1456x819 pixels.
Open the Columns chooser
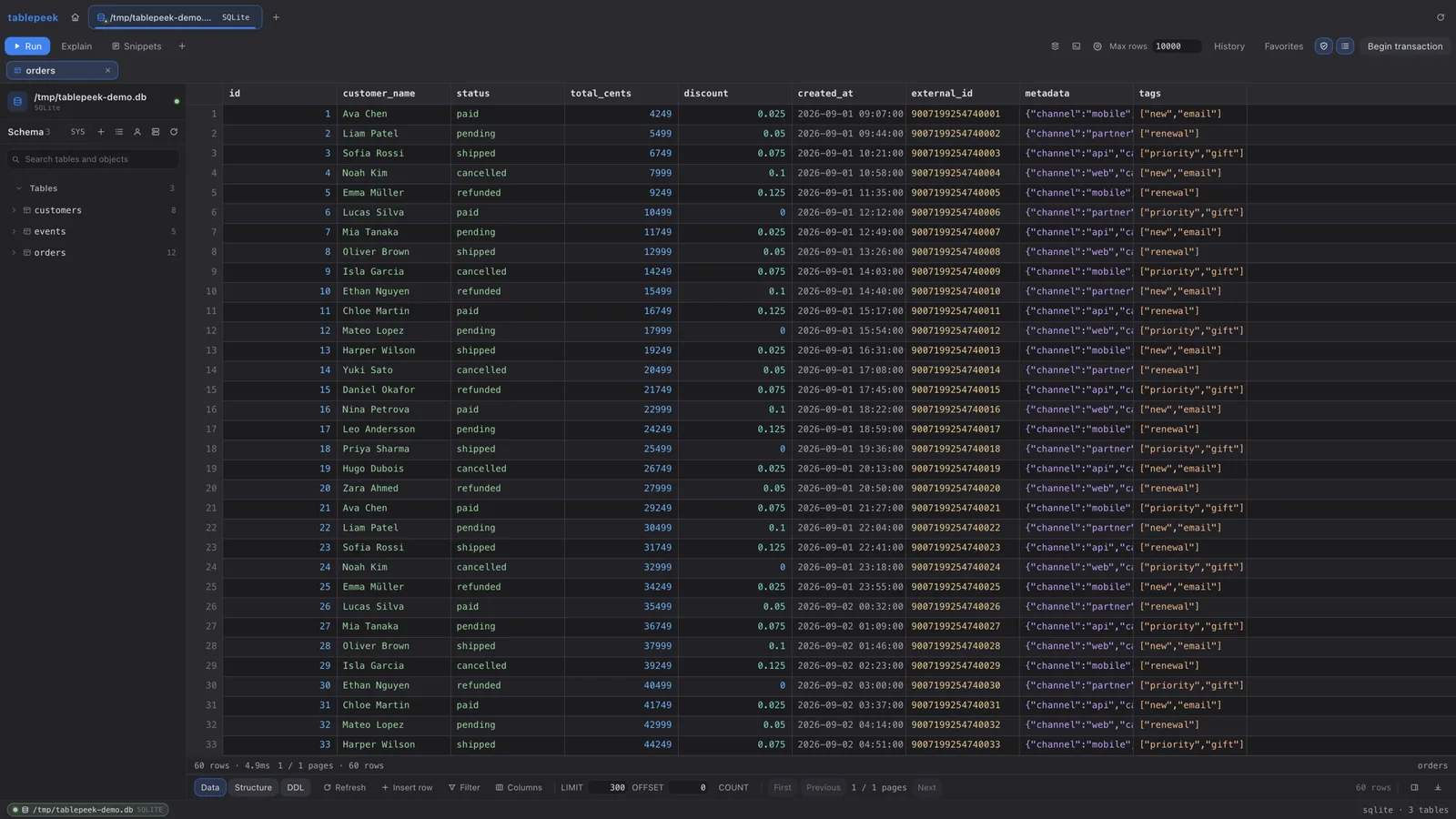(519, 788)
